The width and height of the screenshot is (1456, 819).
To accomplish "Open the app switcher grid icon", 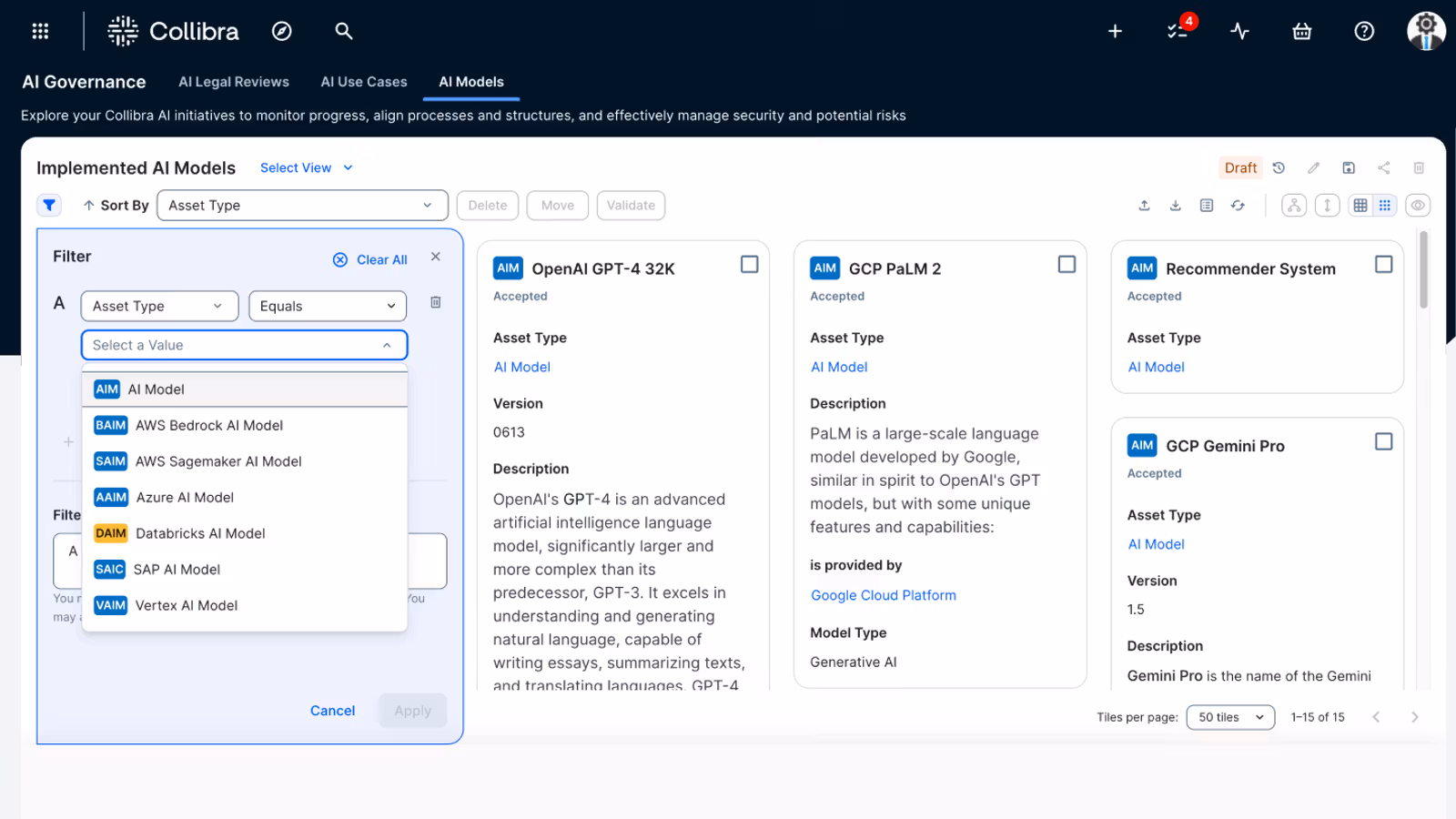I will [x=40, y=31].
